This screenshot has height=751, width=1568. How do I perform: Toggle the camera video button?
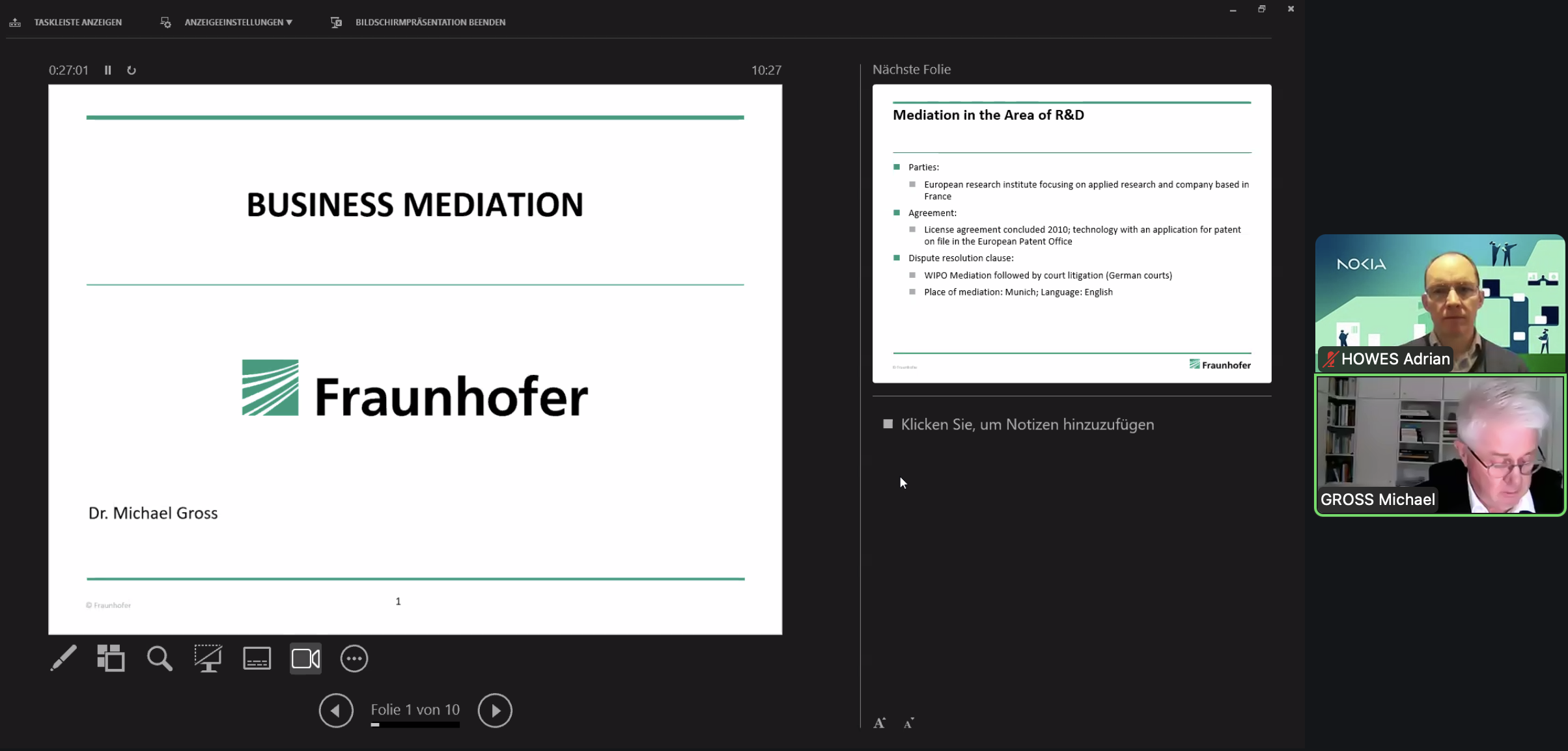coord(305,658)
